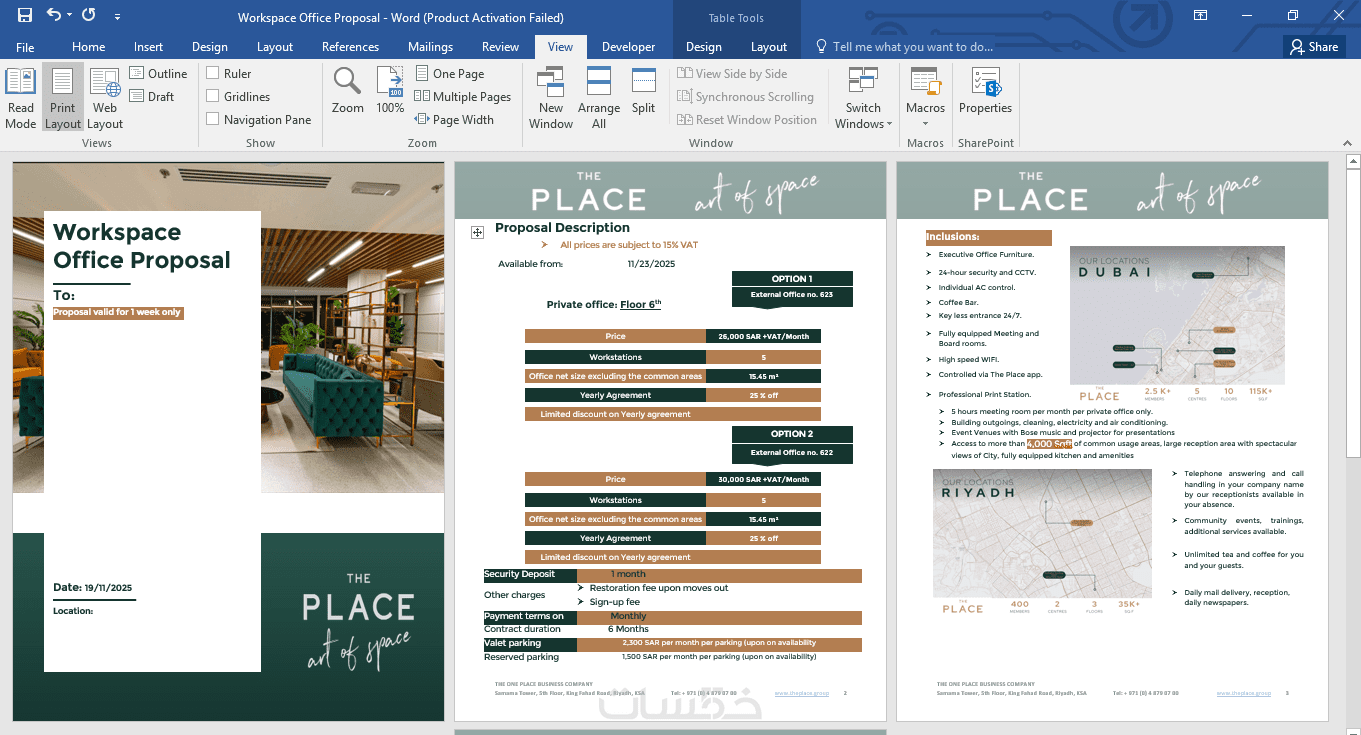Open a New Window of the document

tap(551, 98)
